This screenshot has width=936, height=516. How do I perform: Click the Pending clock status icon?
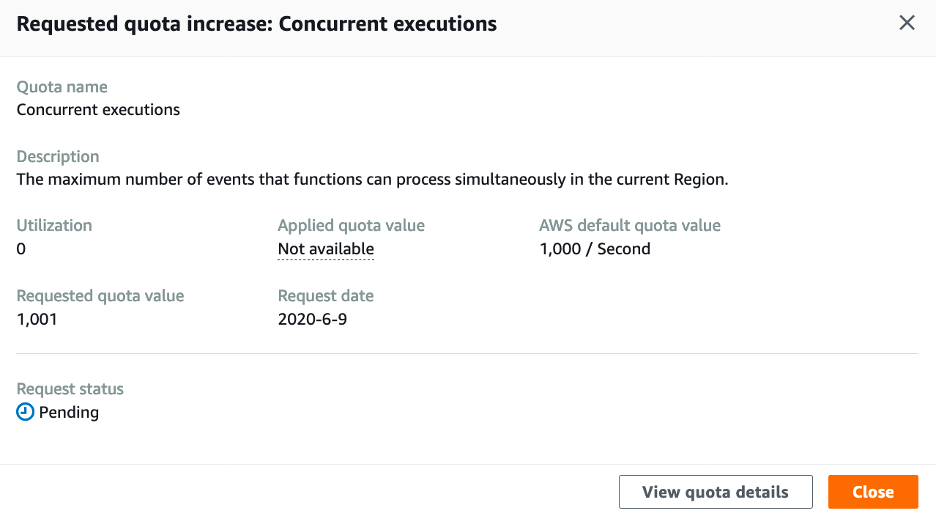pyautogui.click(x=25, y=411)
